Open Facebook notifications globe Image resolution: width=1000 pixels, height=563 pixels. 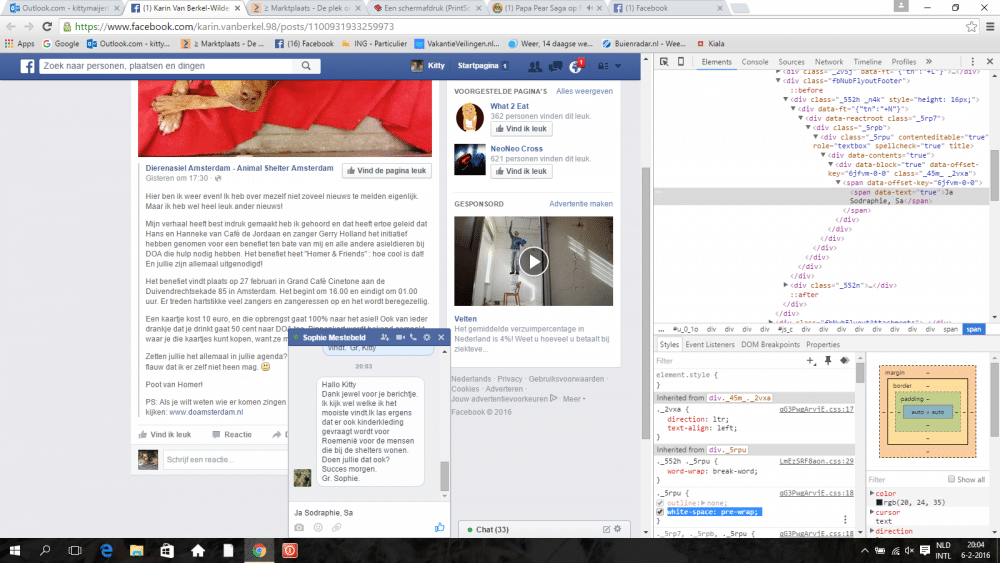pyautogui.click(x=575, y=66)
